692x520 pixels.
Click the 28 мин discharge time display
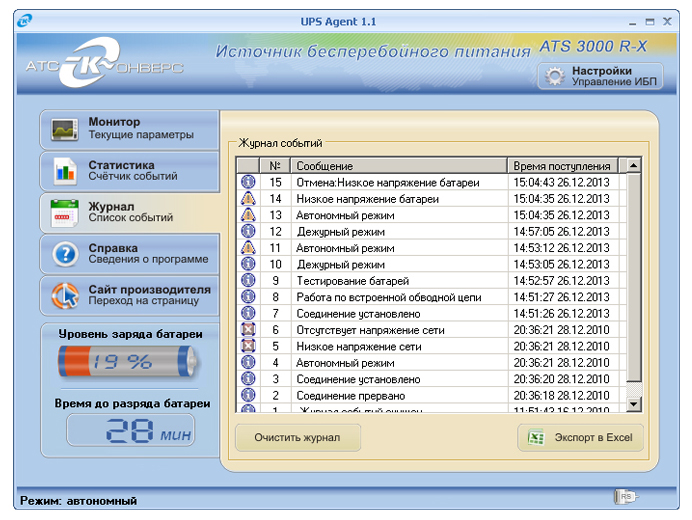(x=131, y=430)
